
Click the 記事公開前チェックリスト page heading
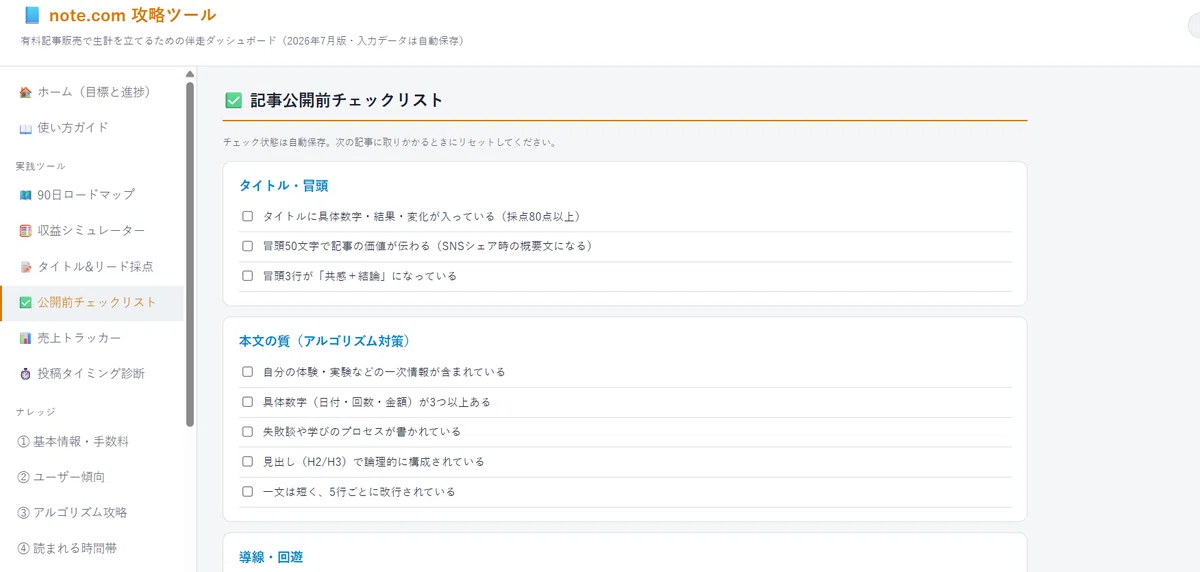click(x=347, y=101)
